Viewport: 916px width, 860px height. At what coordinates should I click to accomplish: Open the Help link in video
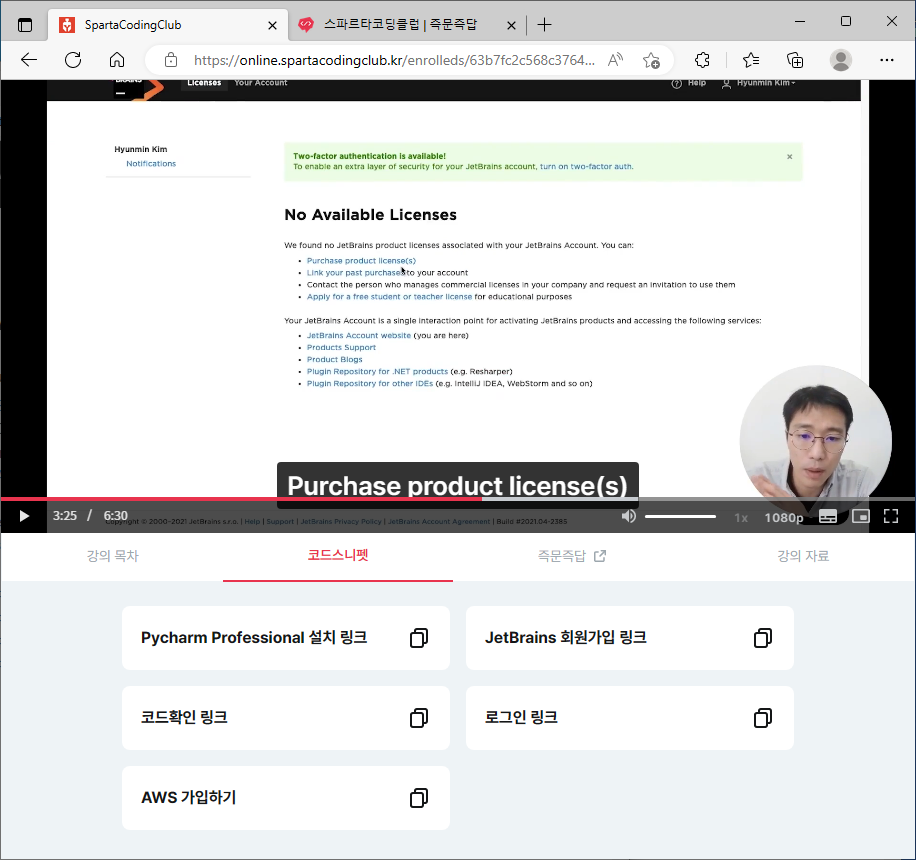(x=689, y=83)
